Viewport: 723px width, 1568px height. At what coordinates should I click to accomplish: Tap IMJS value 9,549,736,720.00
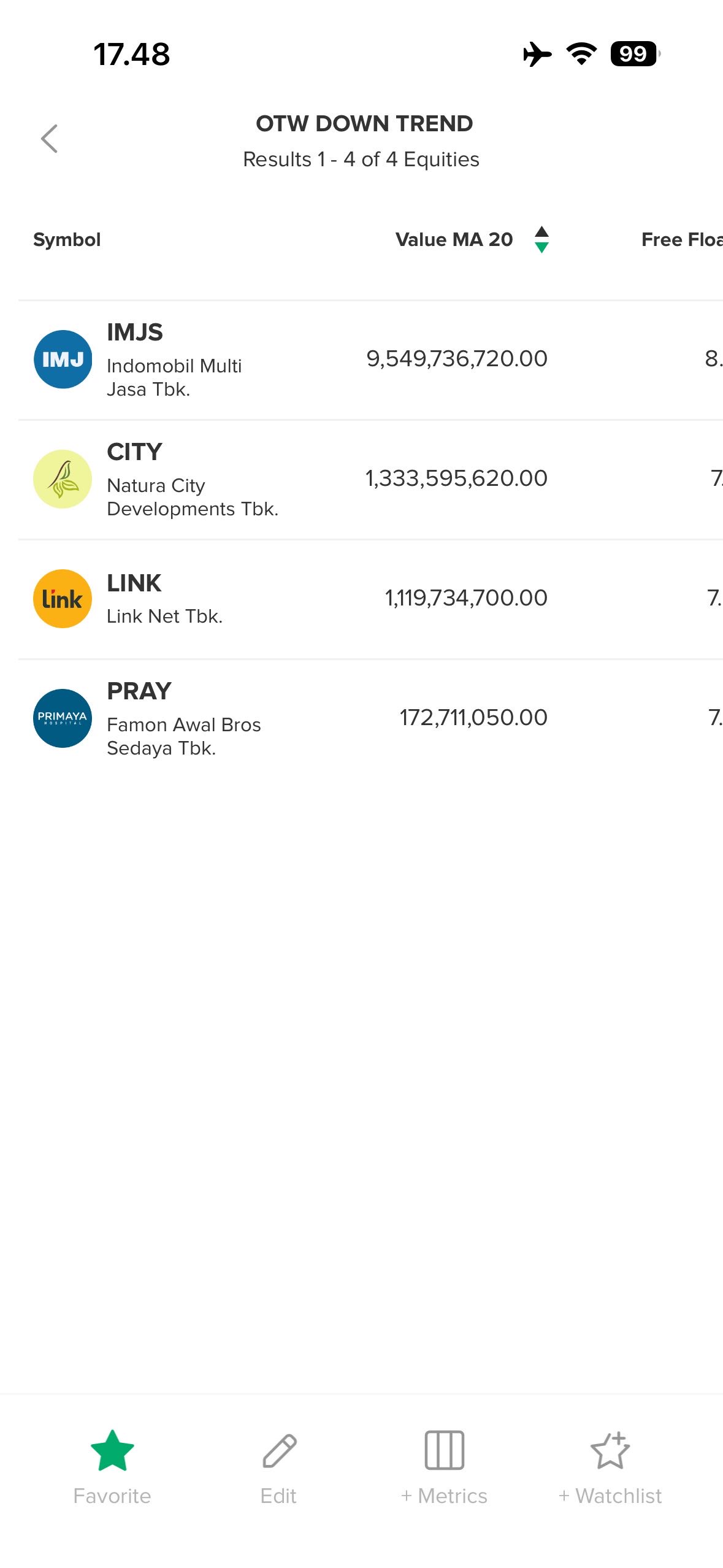tap(457, 359)
